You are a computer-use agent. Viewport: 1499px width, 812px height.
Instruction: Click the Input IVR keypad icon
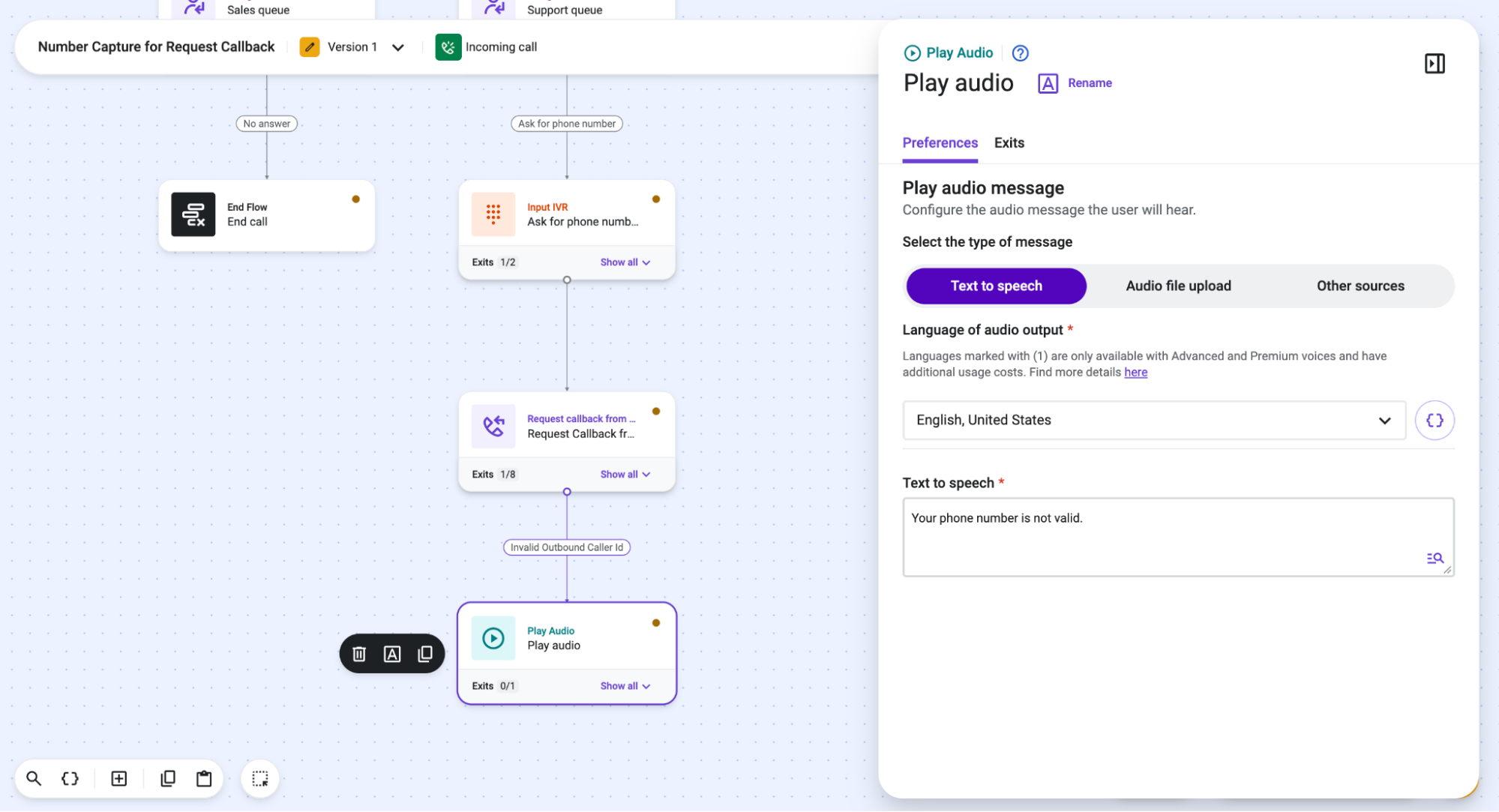[493, 214]
